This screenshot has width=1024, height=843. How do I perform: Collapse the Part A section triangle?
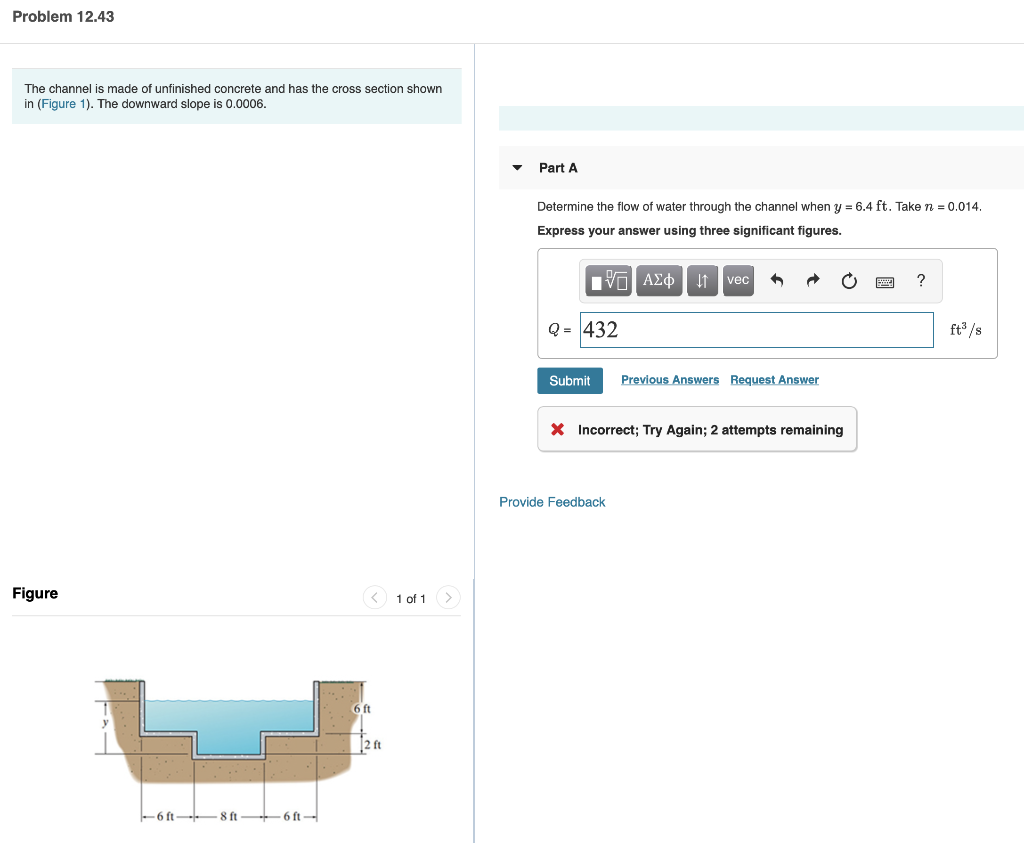pos(517,168)
